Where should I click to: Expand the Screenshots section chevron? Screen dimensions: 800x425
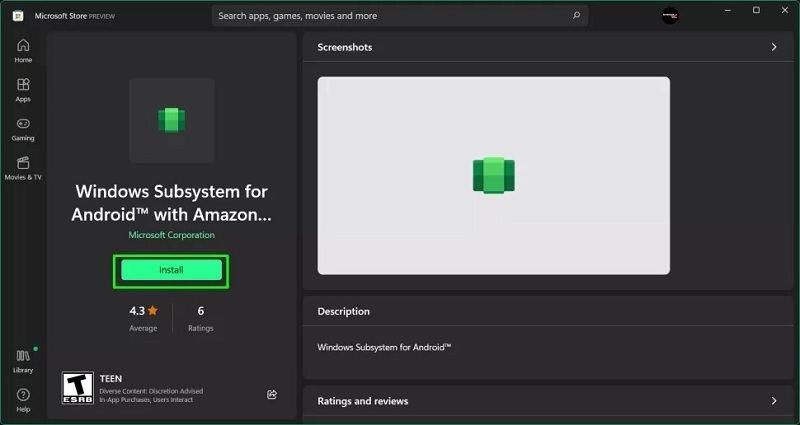tap(773, 47)
